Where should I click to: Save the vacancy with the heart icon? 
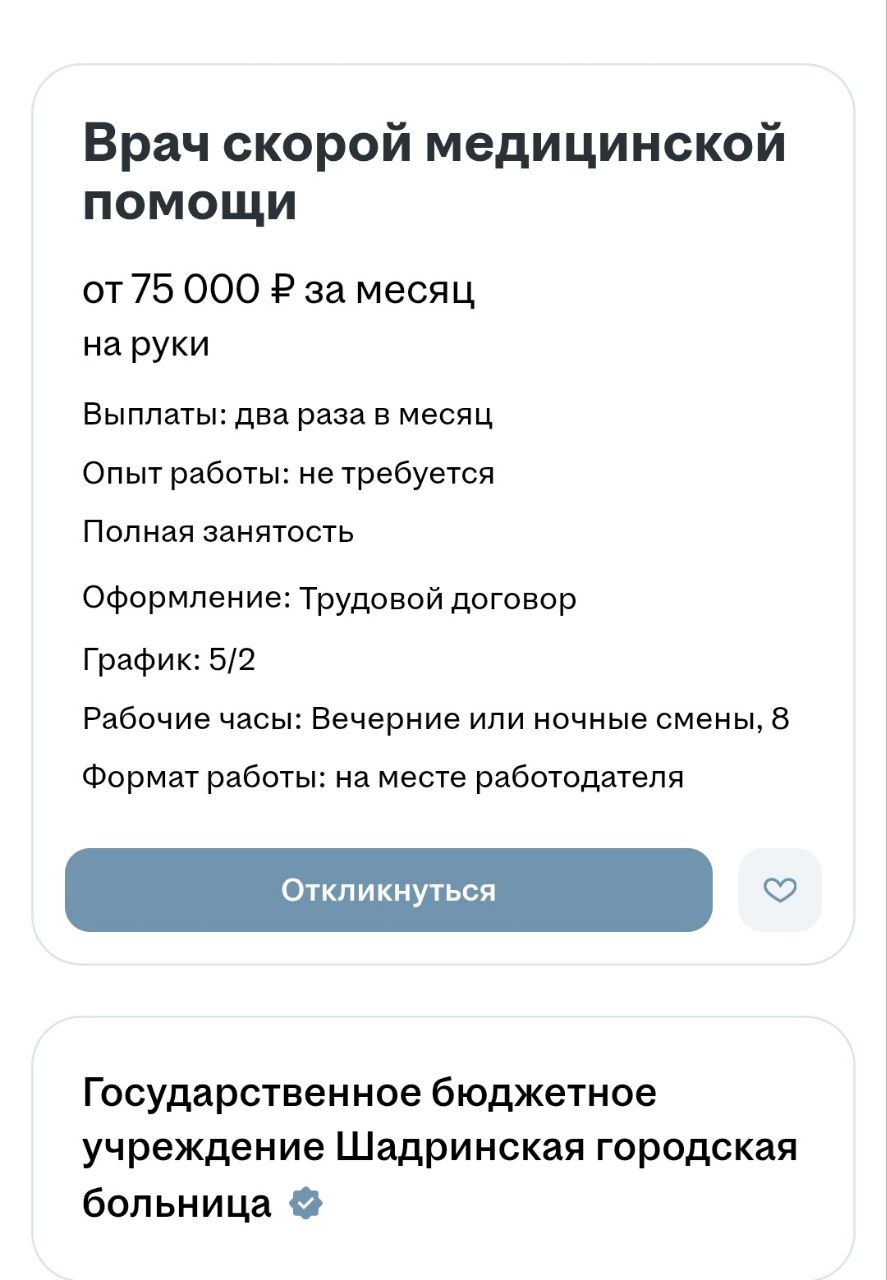(x=780, y=890)
